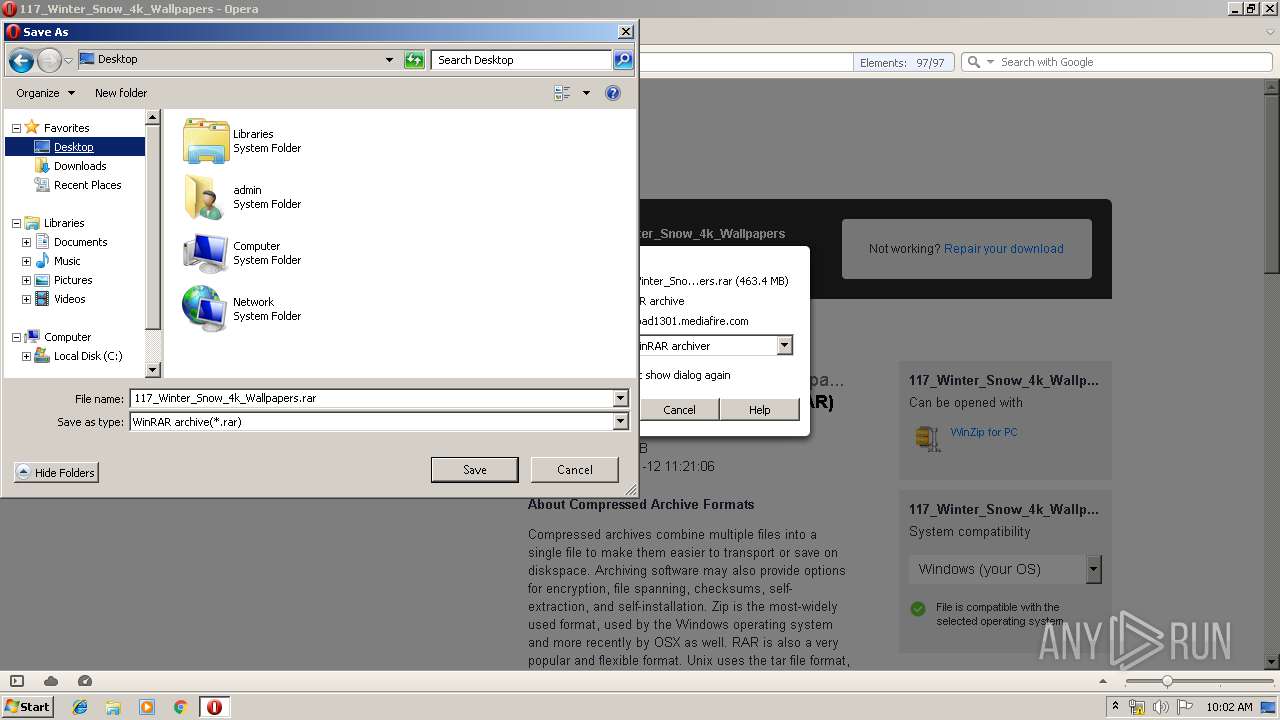The height and width of the screenshot is (720, 1280).
Task: Open the Help question-mark icon in Save As
Action: 613,93
